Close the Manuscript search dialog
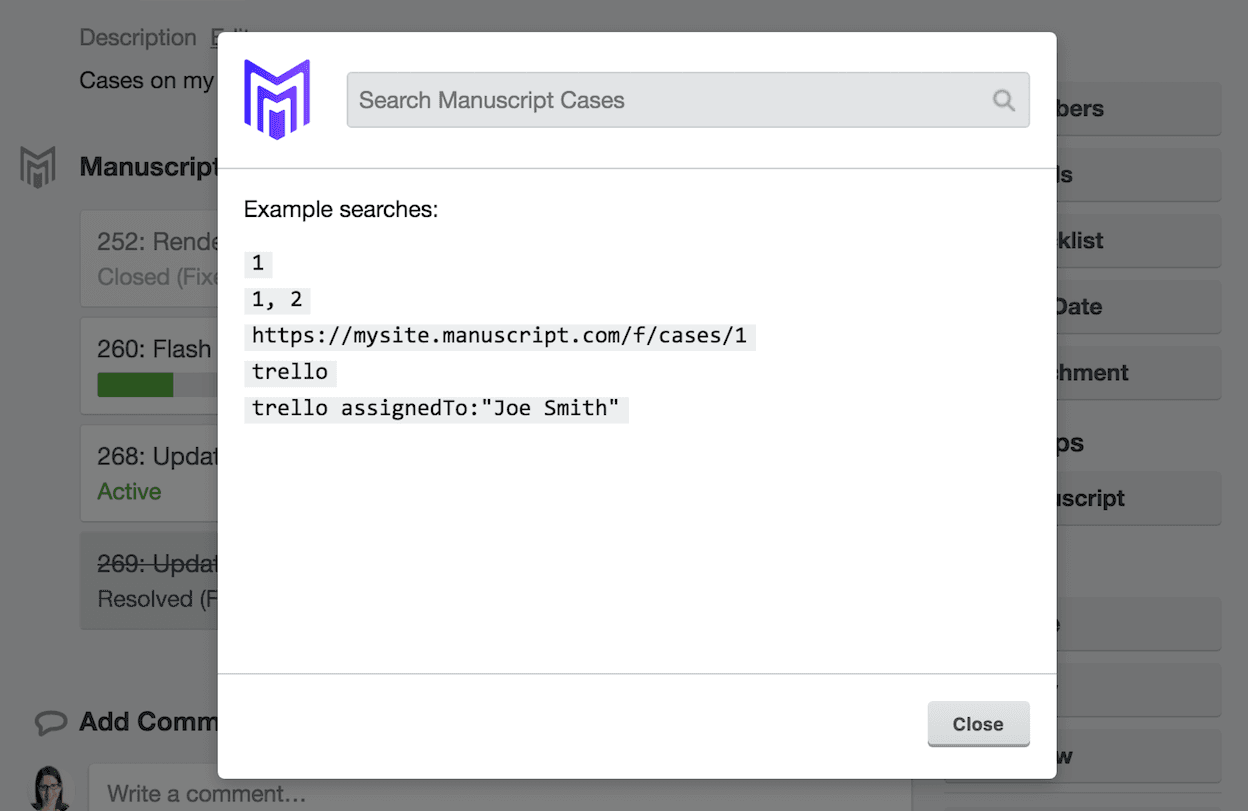Image resolution: width=1248 pixels, height=811 pixels. pyautogui.click(x=977, y=724)
